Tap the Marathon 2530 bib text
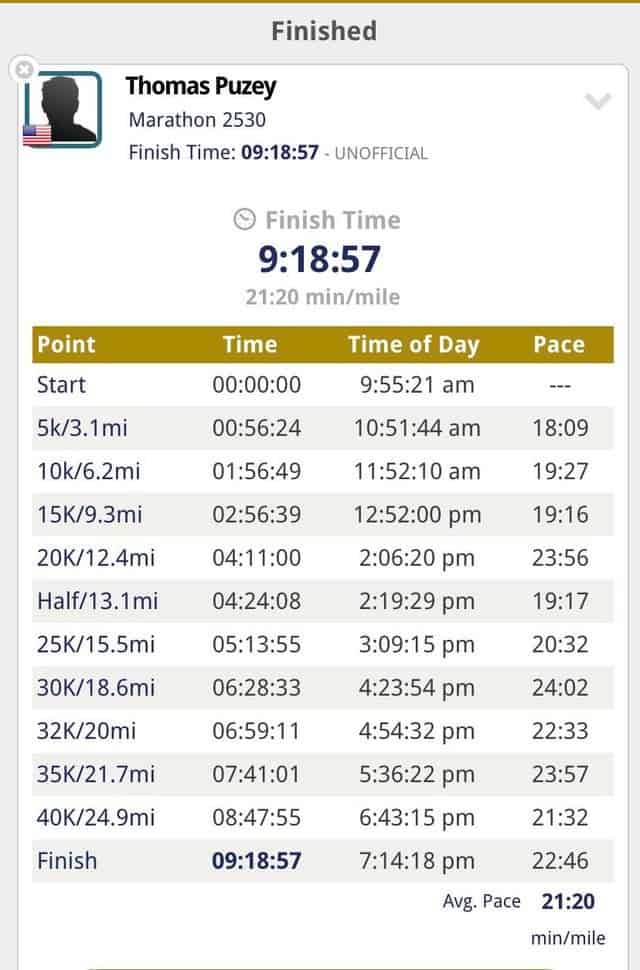Viewport: 640px width, 970px height. click(197, 119)
